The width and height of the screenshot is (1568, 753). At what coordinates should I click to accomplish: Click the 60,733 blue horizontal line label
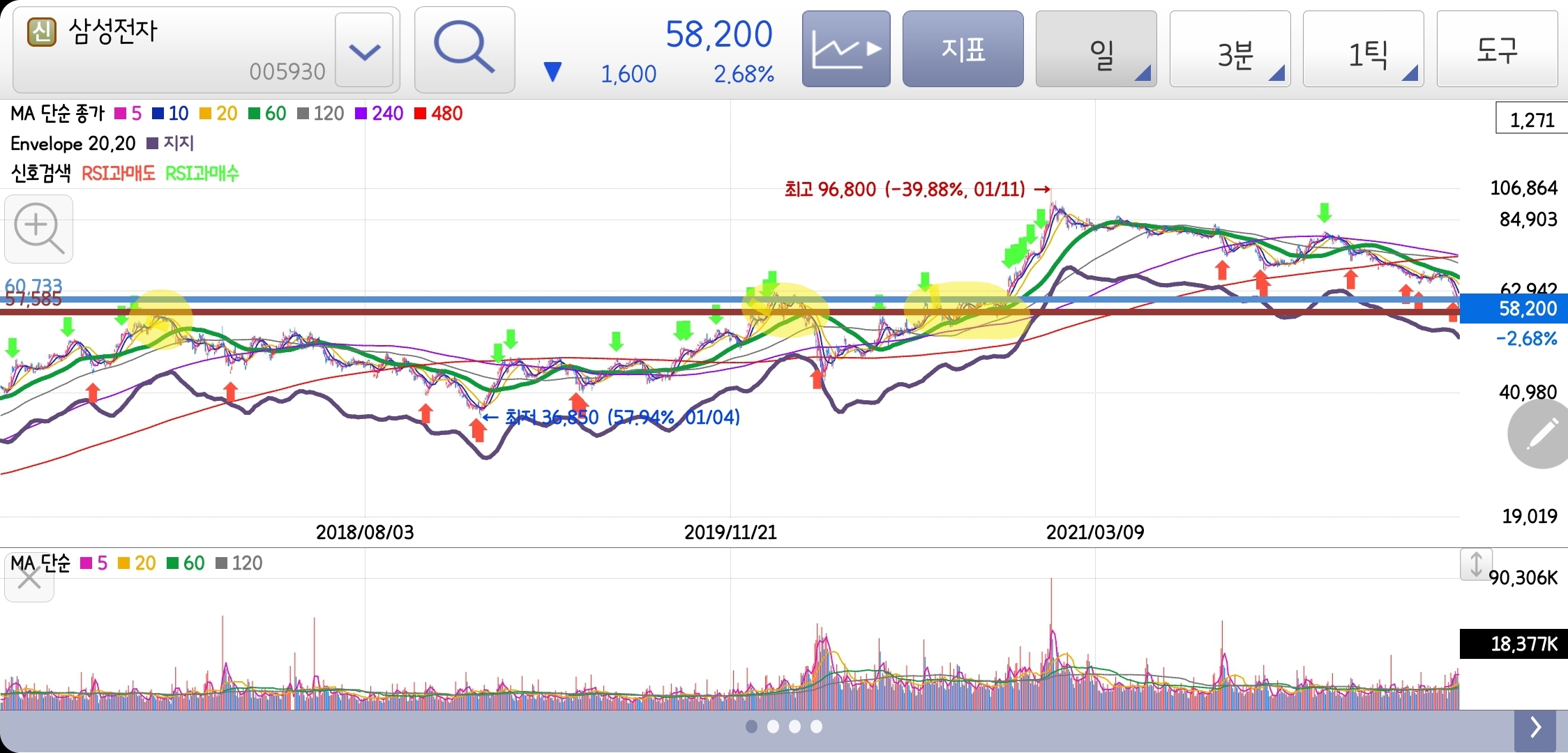33,286
